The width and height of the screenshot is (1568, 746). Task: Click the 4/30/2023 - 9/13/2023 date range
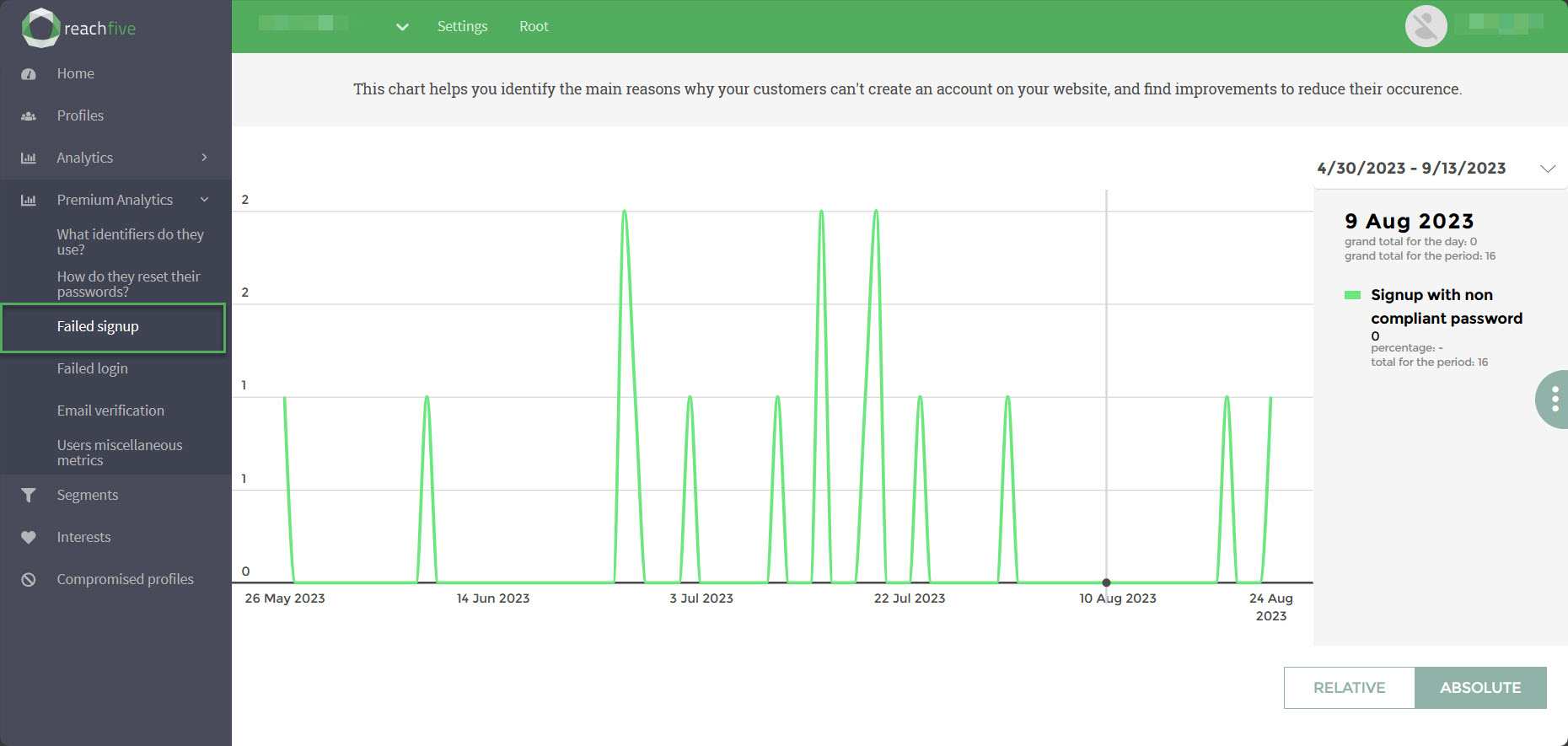coord(1411,168)
